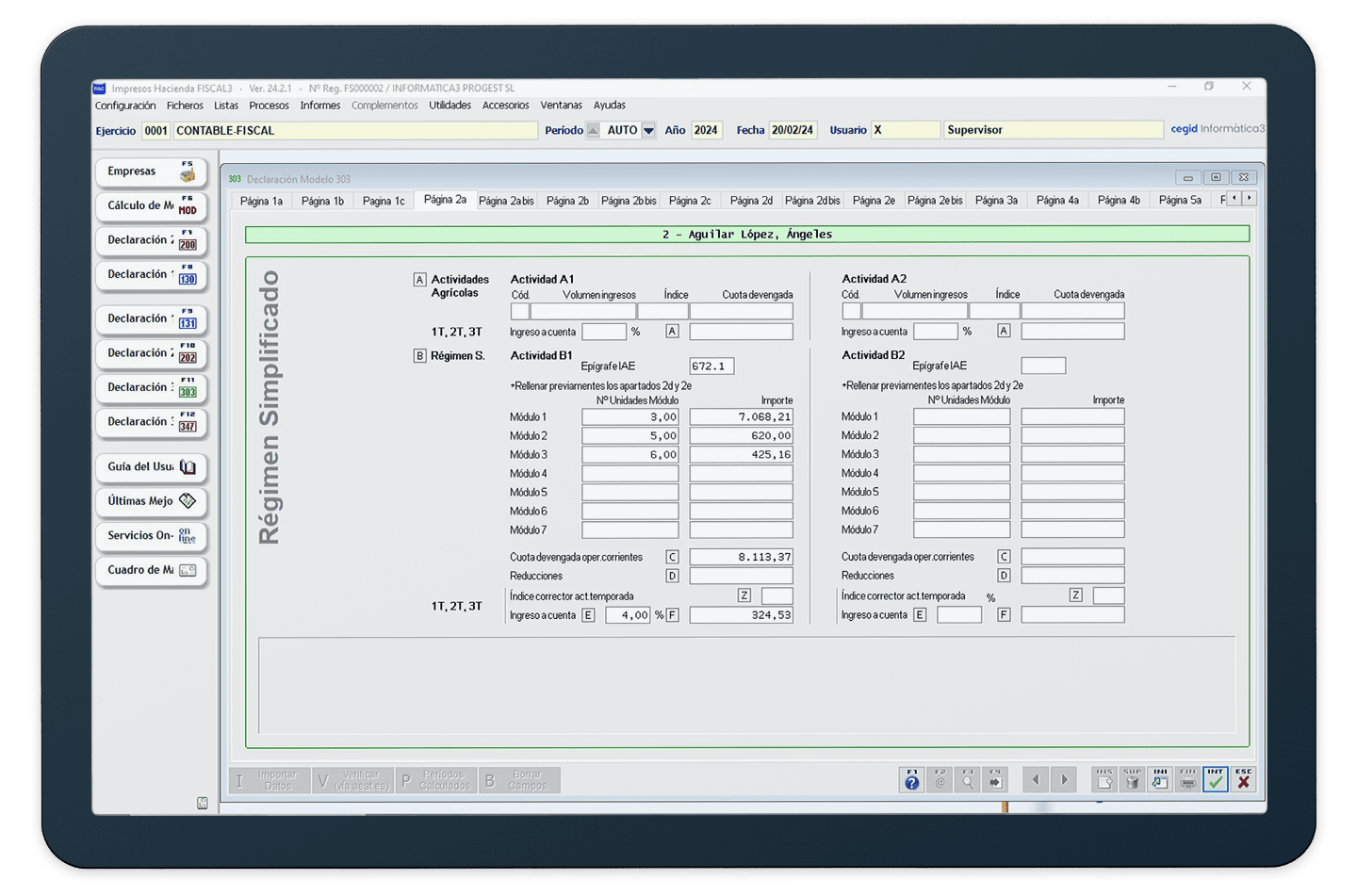This screenshot has height=896, width=1357.
Task: Expand the Período AUTO dropdown arrow
Action: pos(648,131)
